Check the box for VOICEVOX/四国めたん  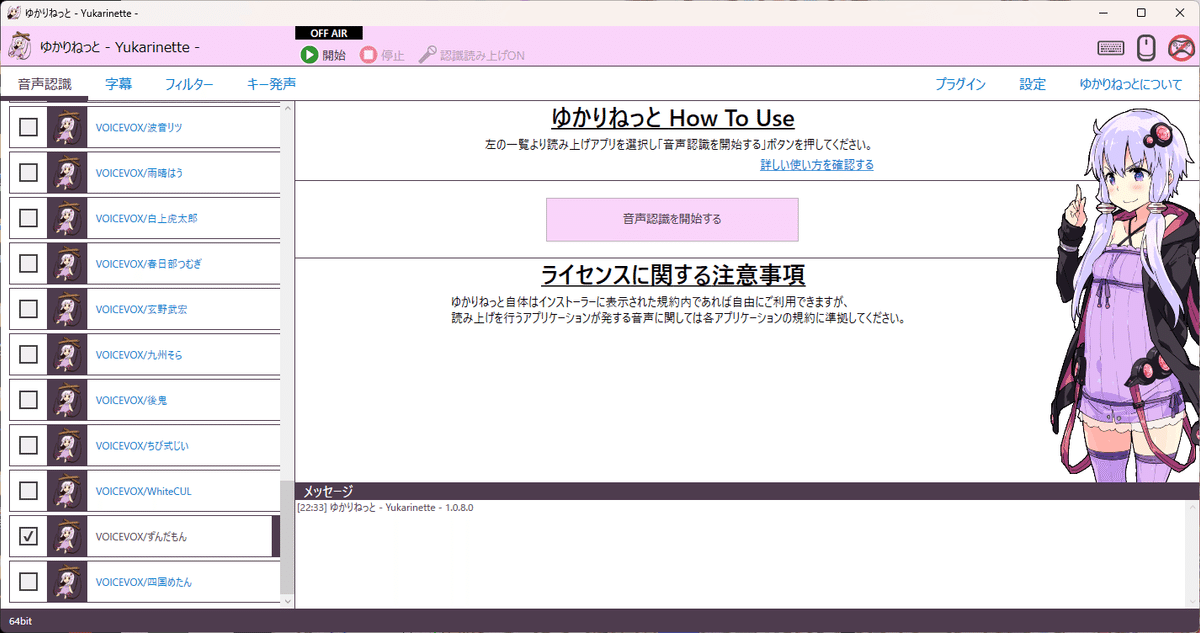click(x=29, y=582)
